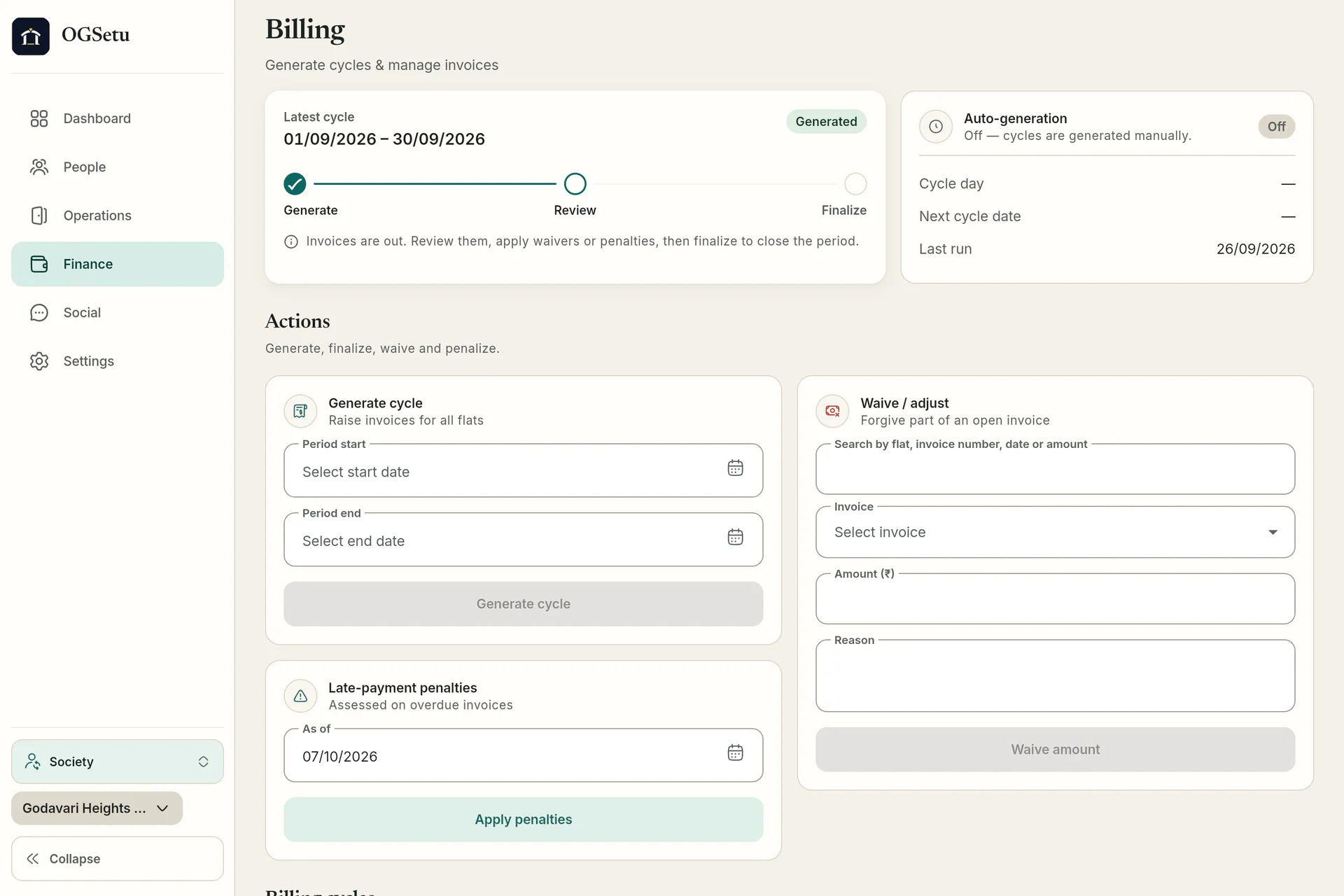This screenshot has width=1344, height=896.
Task: Click the Settings gear icon
Action: (39, 361)
